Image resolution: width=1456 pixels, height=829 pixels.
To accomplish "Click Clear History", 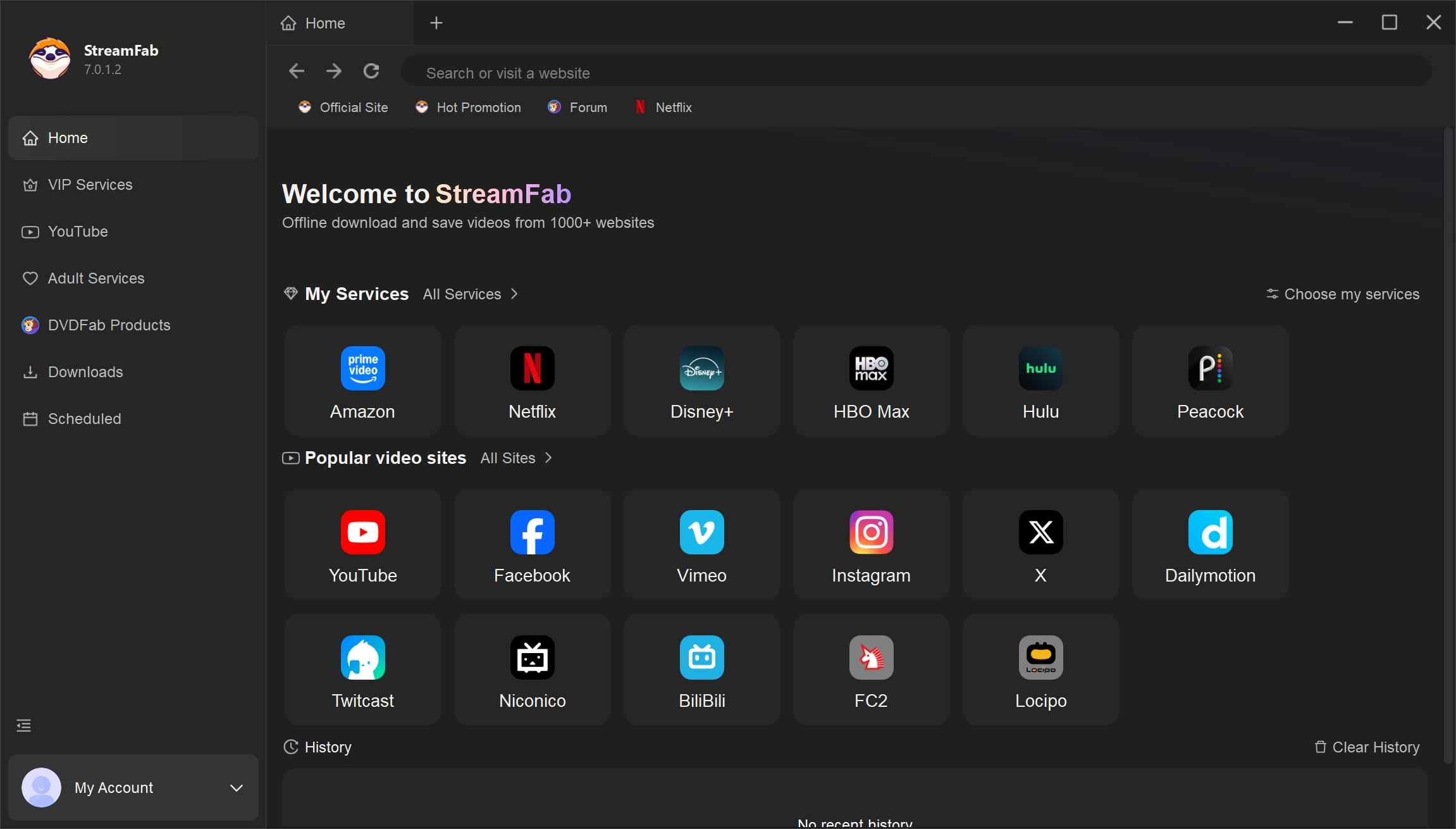I will (x=1366, y=747).
